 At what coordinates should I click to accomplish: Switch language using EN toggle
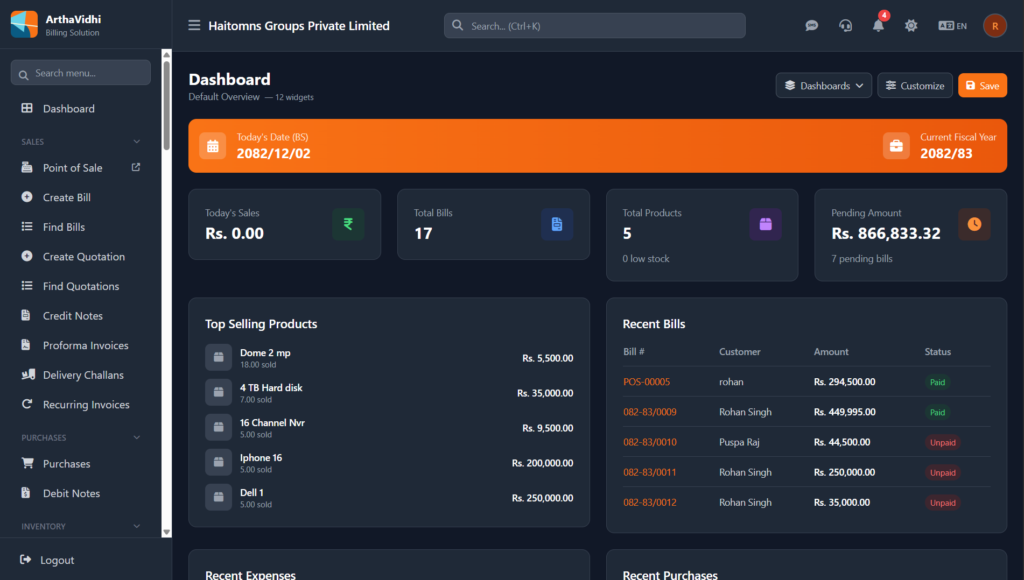tap(952, 26)
